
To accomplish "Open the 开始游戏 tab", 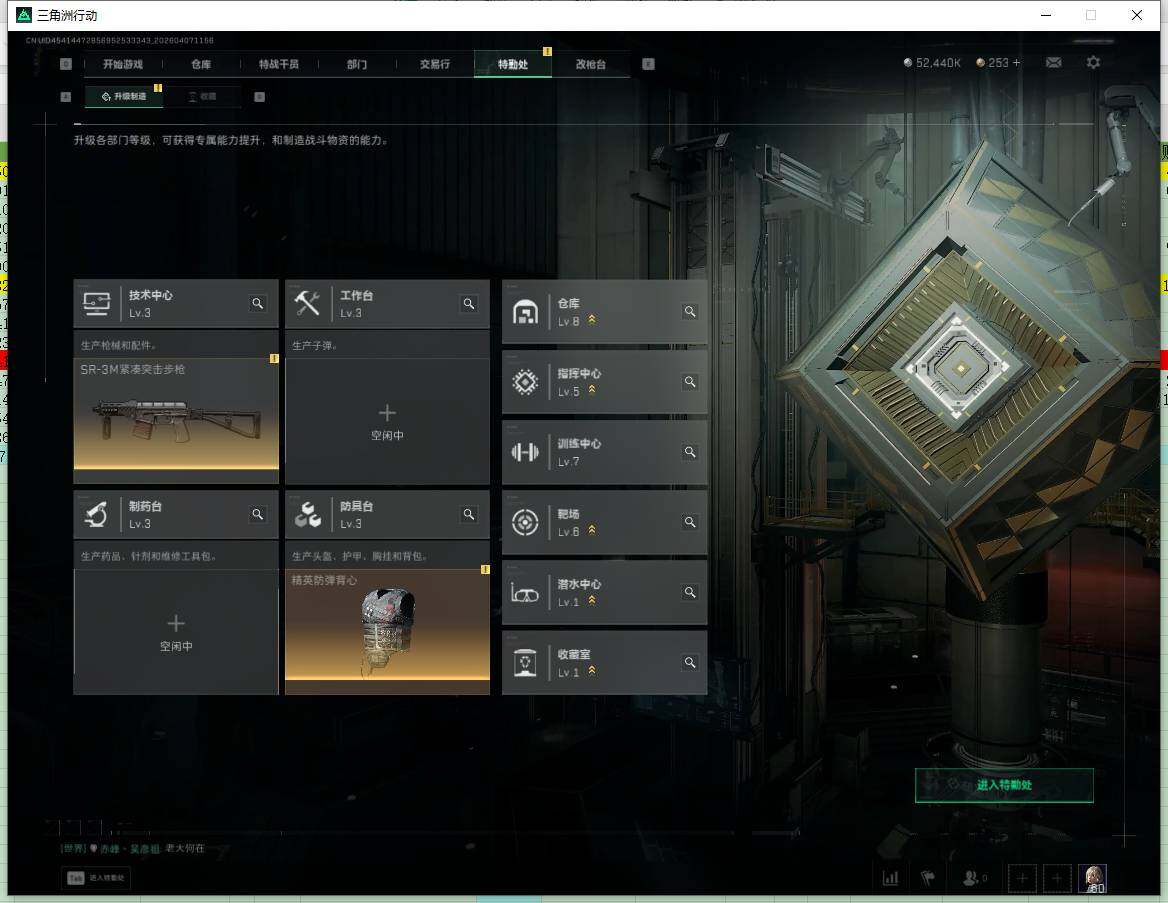I will tap(123, 64).
